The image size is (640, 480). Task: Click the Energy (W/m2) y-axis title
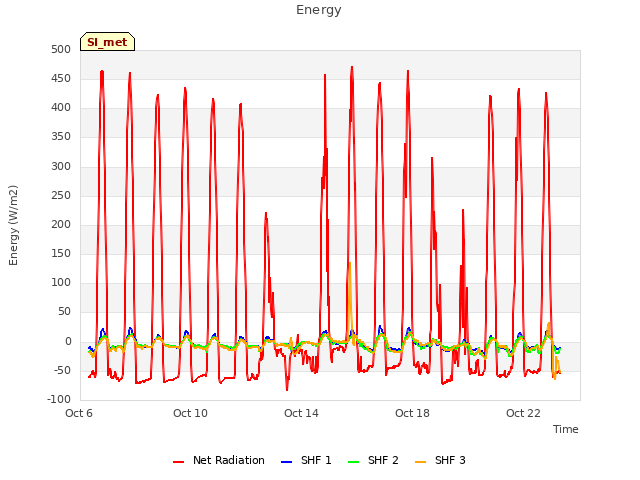pyautogui.click(x=13, y=225)
